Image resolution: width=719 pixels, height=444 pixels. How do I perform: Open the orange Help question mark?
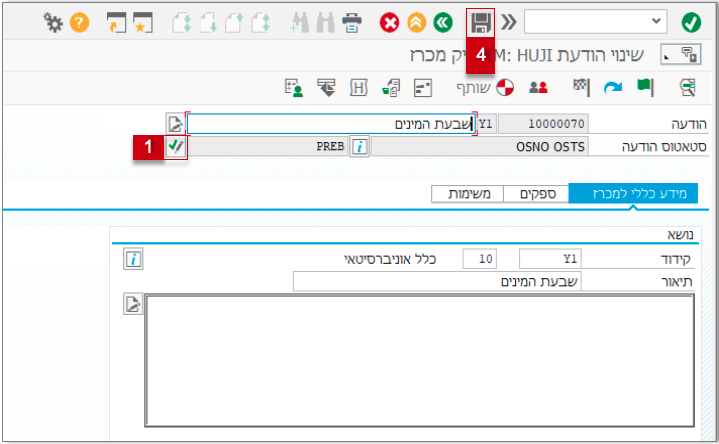click(x=78, y=21)
